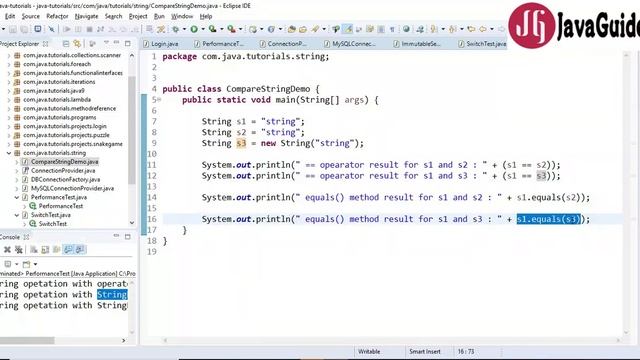Click the Smart Insert status bar field
640x360 pixels.
[x=424, y=351]
